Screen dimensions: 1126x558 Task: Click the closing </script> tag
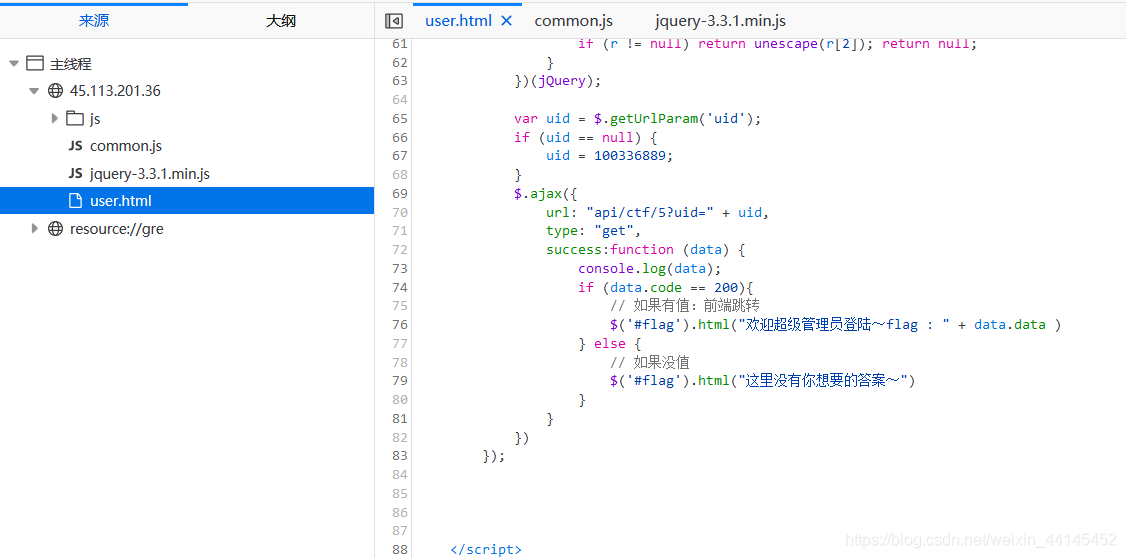(x=486, y=549)
